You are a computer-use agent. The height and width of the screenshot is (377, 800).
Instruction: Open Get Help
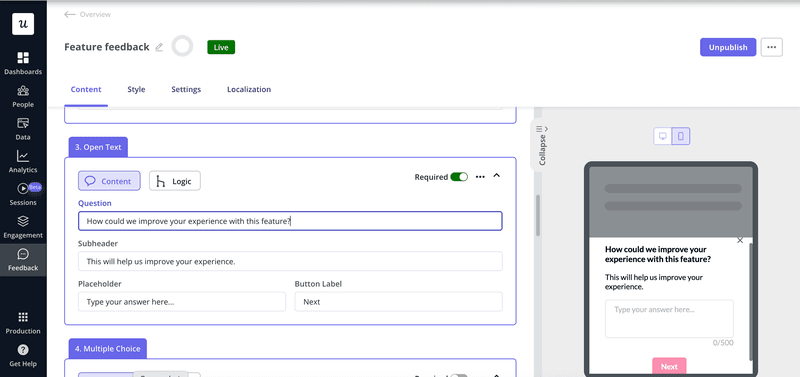point(23,356)
